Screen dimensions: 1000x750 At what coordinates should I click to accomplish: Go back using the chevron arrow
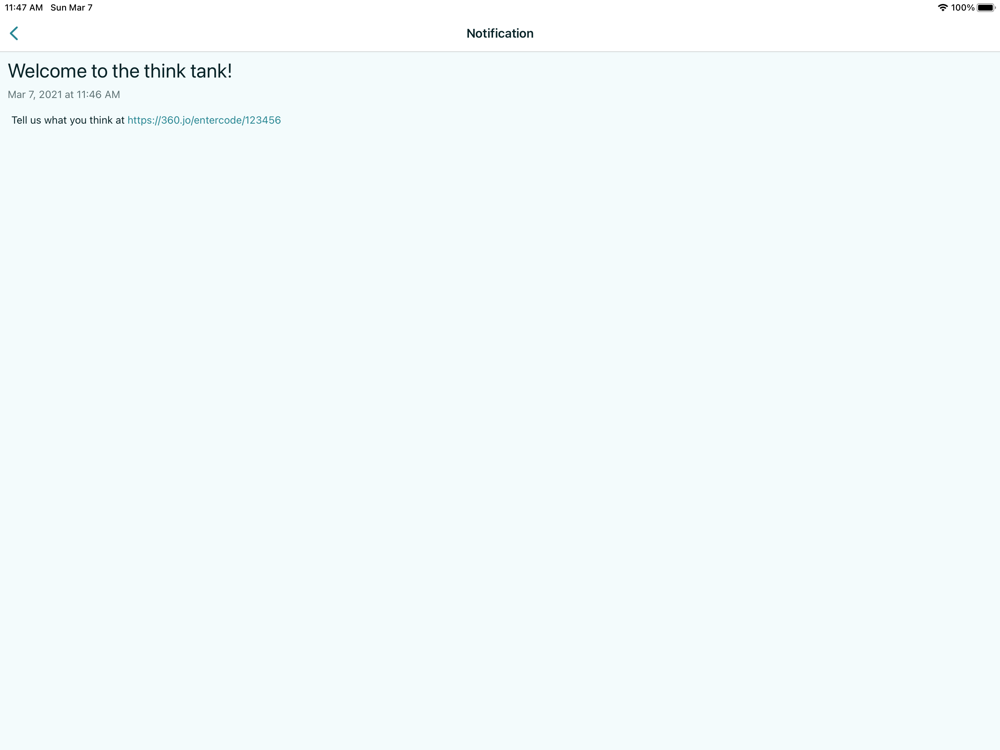(x=14, y=33)
